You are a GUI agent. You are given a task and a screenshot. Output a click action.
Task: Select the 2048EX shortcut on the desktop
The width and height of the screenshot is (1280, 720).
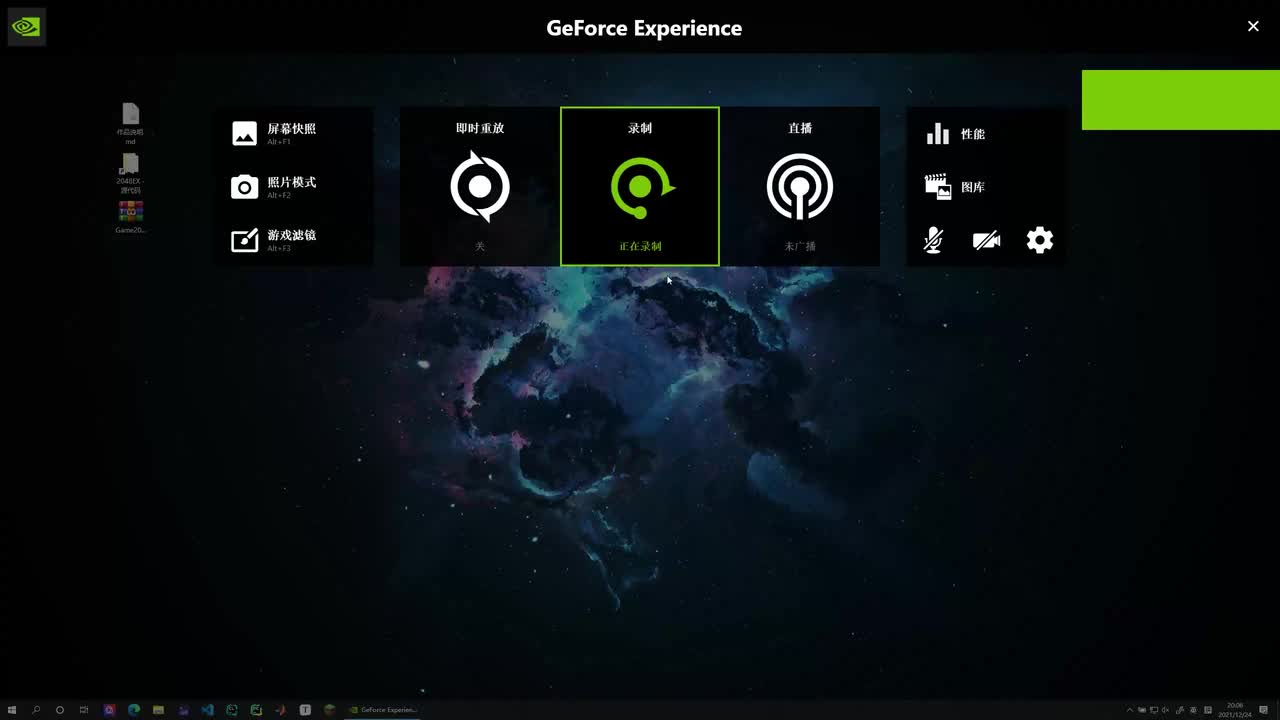click(130, 174)
